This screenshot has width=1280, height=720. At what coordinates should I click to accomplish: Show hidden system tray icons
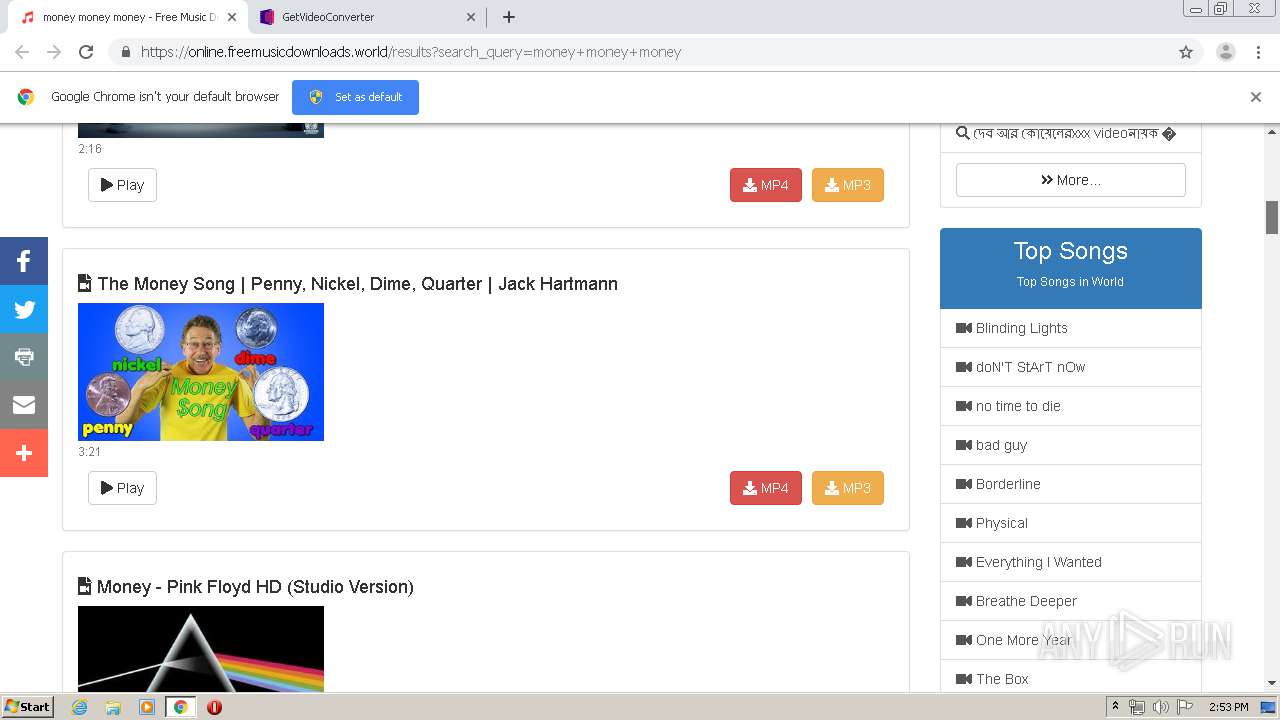coord(1115,707)
